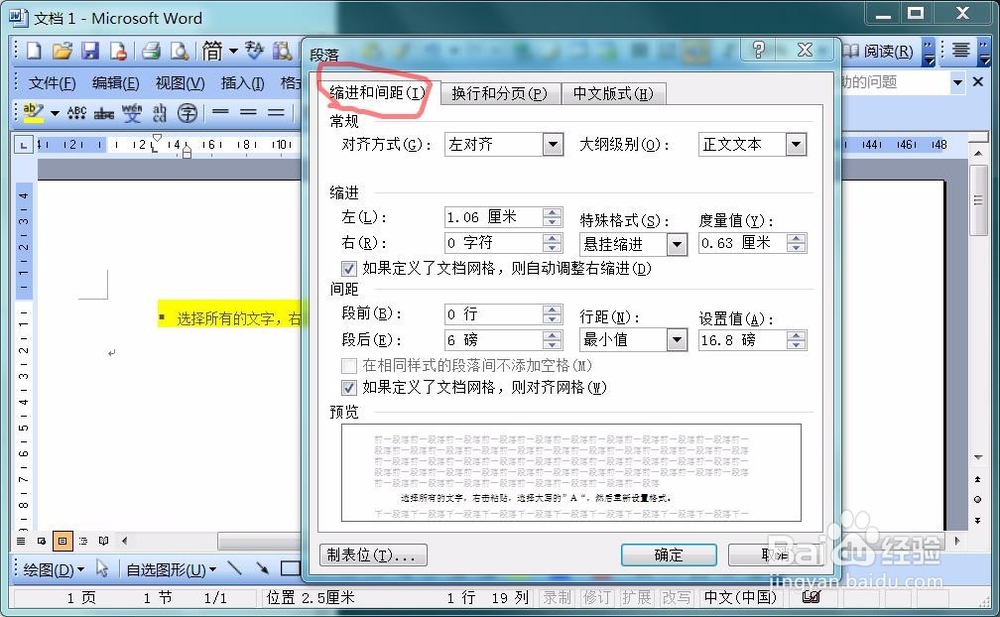Set double line spacing icon
Viewport: 1000px width, 617px height.
276,112
